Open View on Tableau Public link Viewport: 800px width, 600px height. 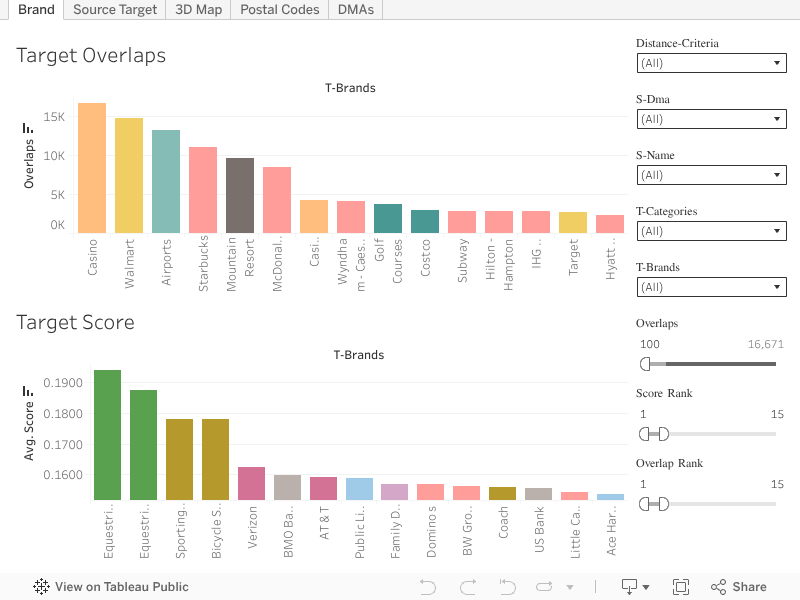[121, 587]
